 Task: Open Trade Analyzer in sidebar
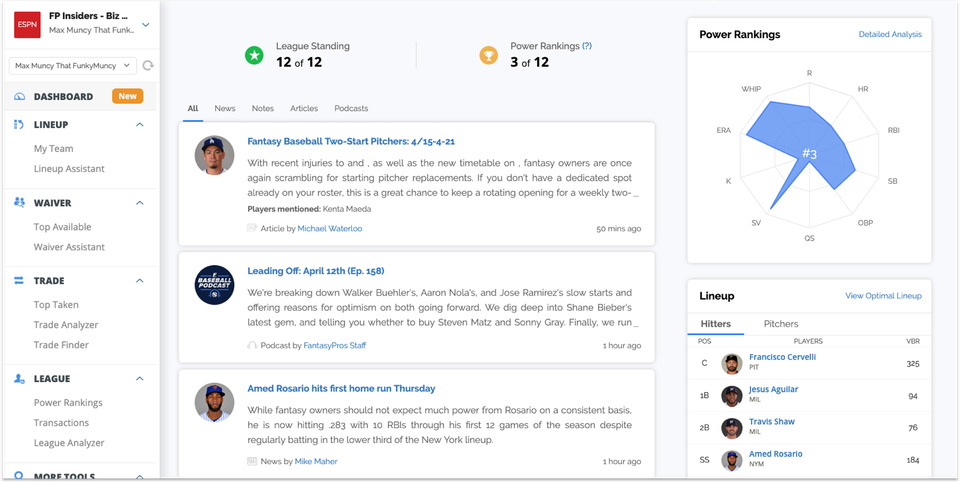(66, 325)
